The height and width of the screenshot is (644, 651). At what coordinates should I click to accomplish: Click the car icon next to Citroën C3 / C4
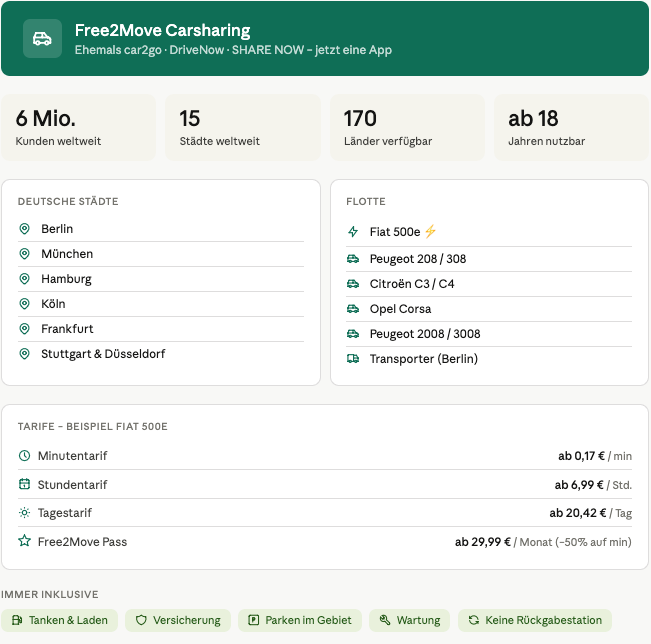(x=353, y=284)
